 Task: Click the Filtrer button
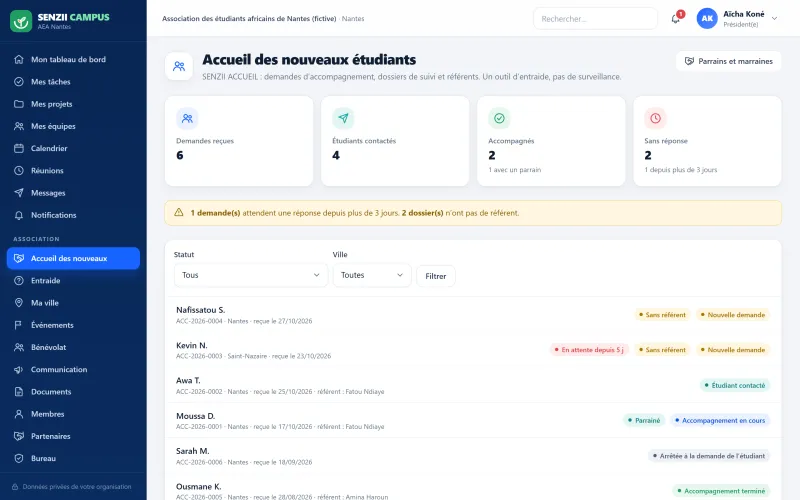436,276
